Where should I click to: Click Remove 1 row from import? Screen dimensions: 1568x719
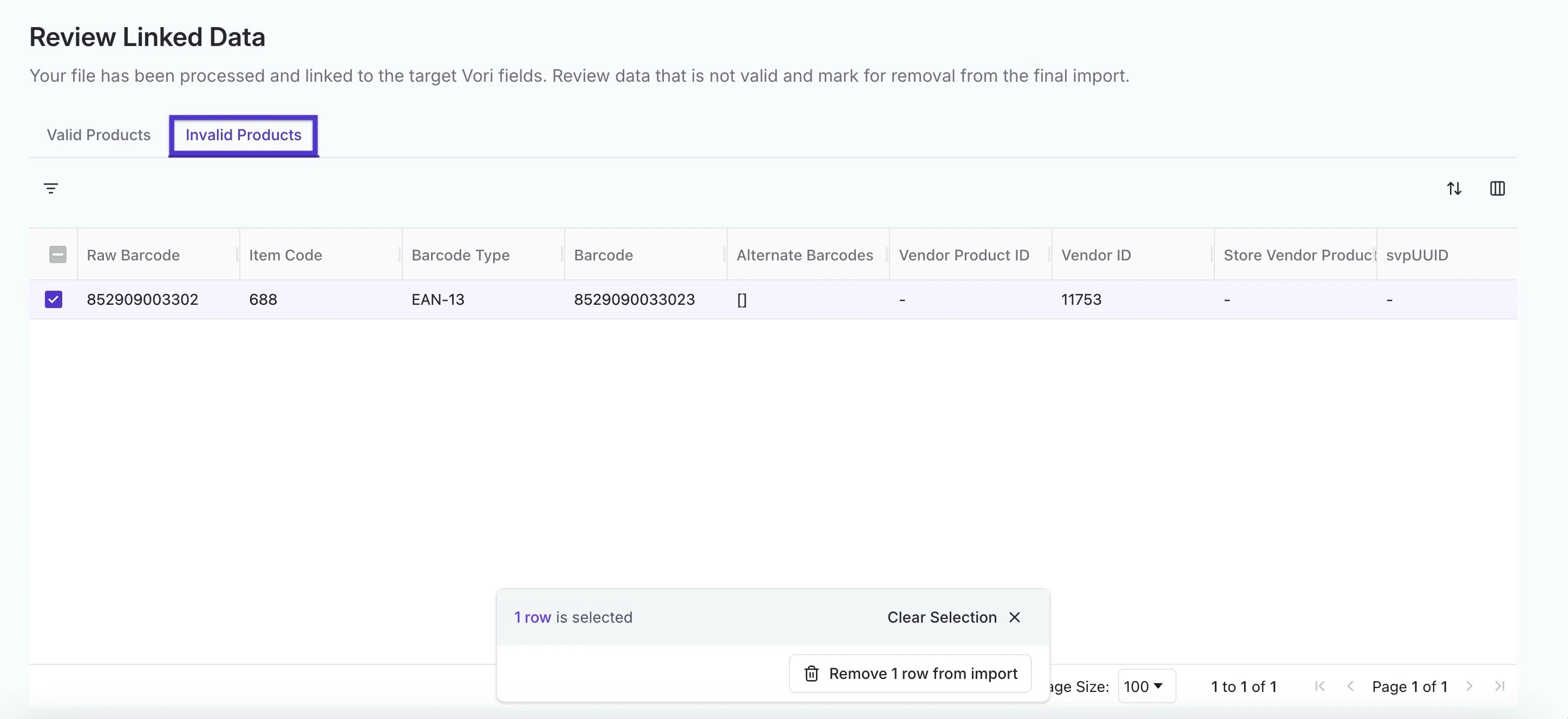point(910,674)
